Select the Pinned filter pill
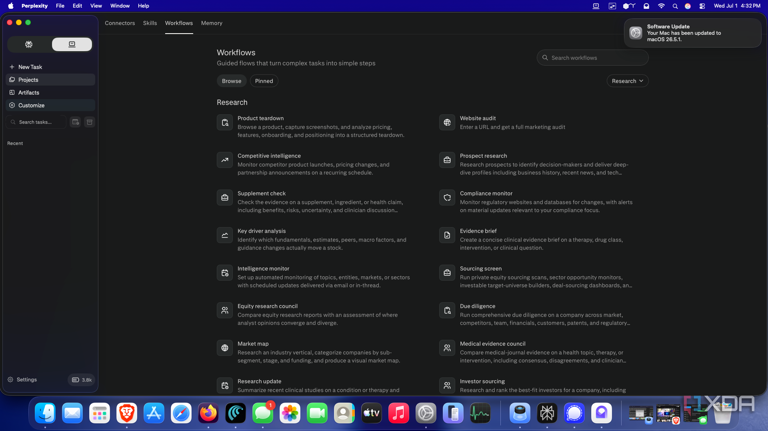 tap(264, 81)
